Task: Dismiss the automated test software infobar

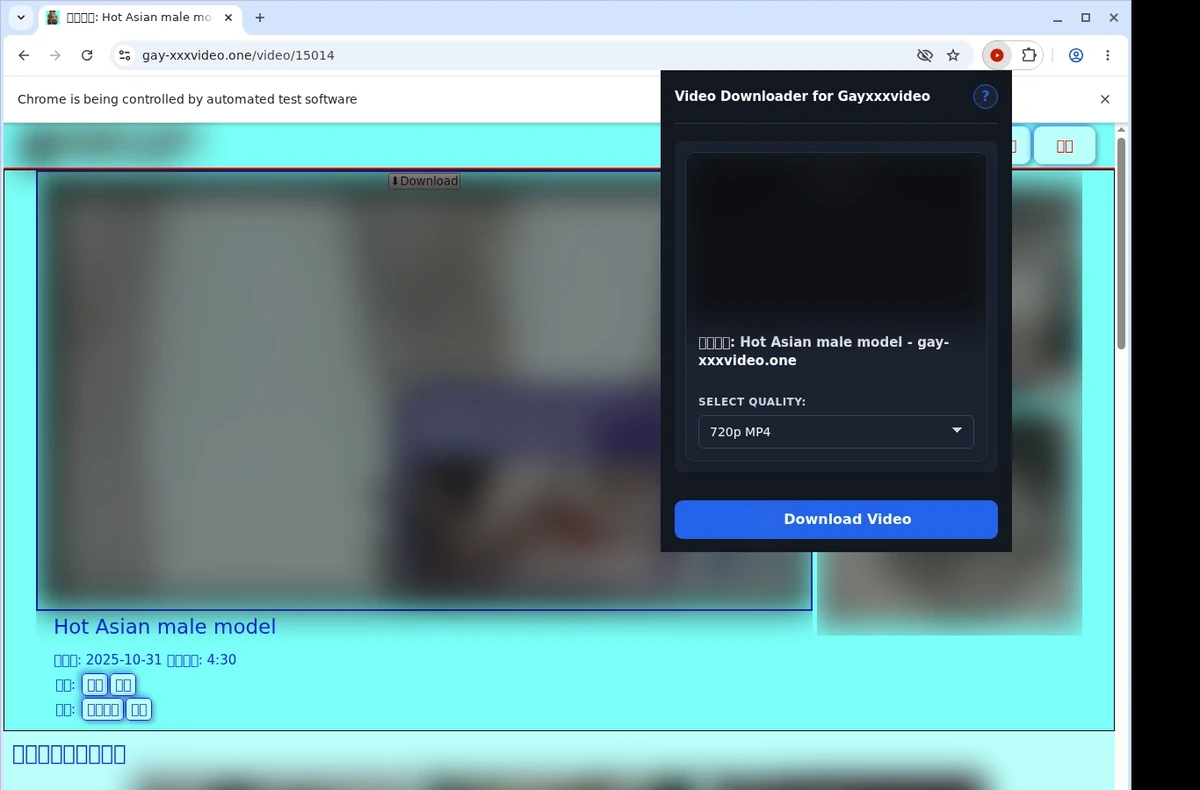Action: 1105,99
